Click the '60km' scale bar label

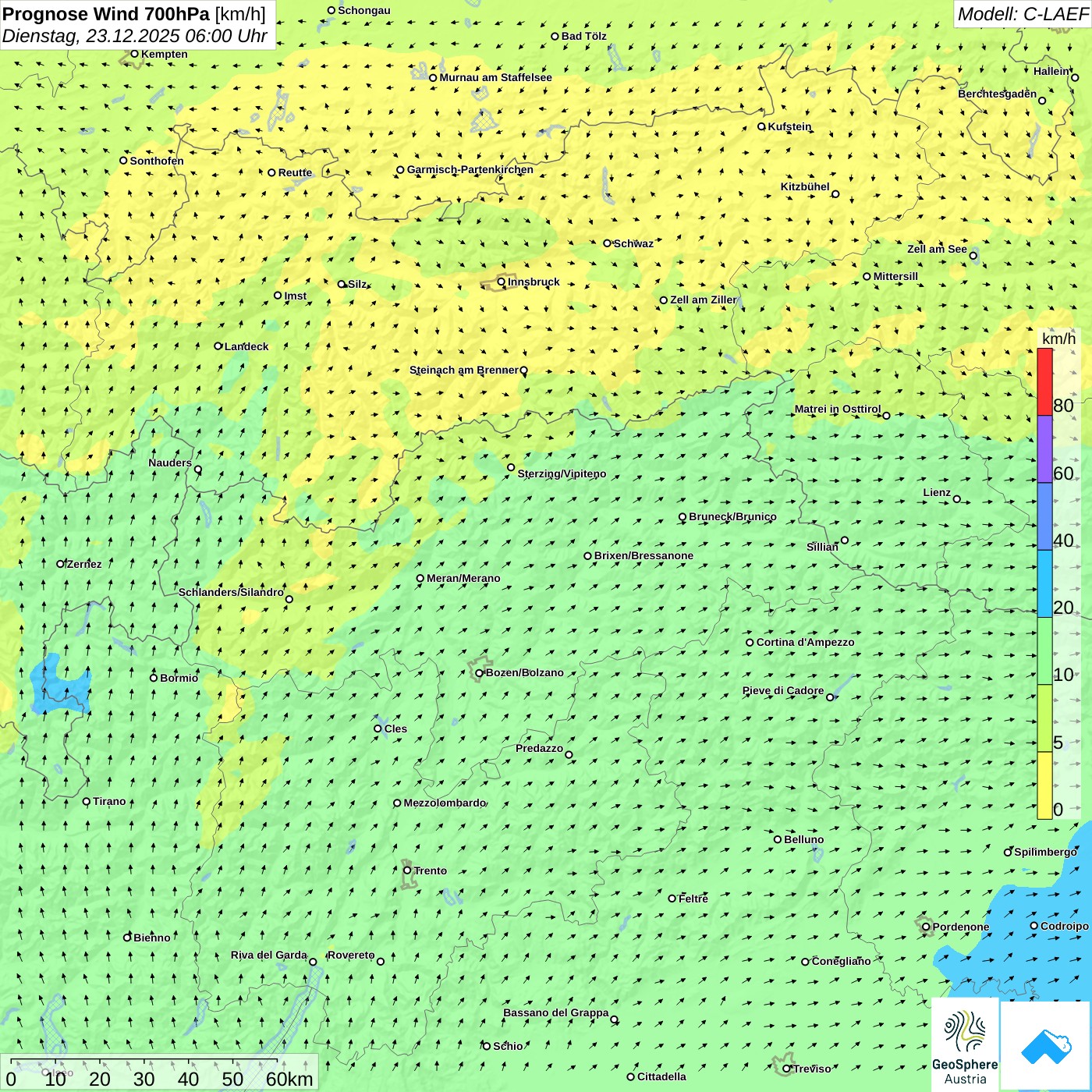coord(289,1079)
